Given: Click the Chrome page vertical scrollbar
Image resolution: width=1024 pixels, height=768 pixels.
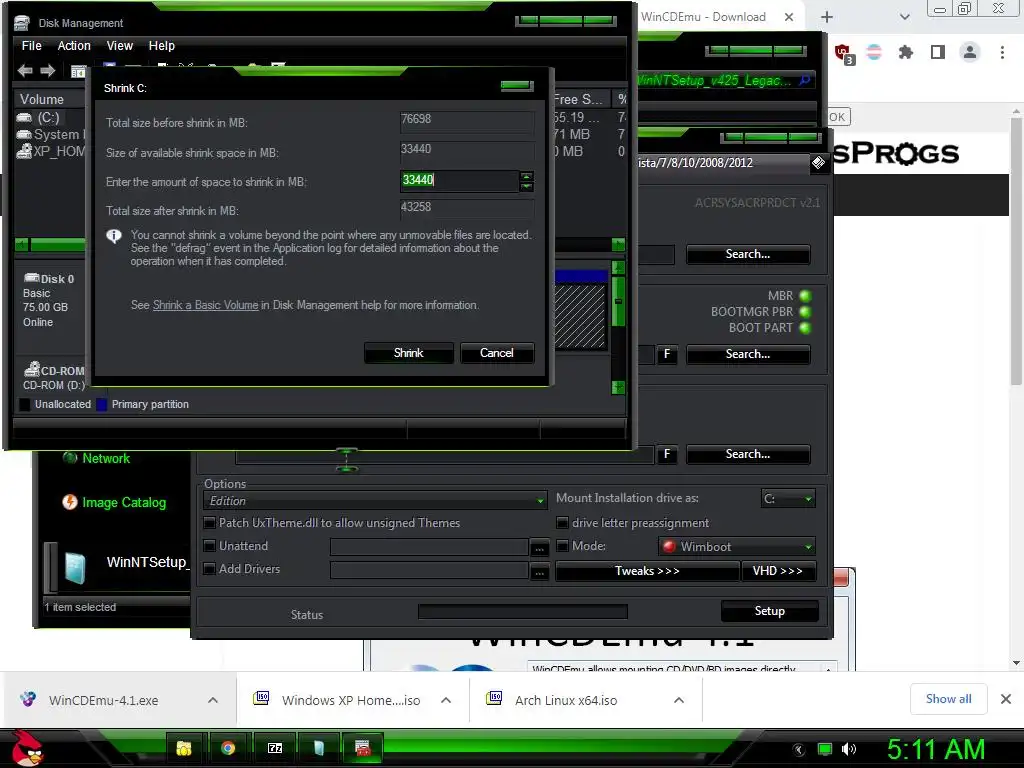Looking at the screenshot, I should tap(1016, 251).
